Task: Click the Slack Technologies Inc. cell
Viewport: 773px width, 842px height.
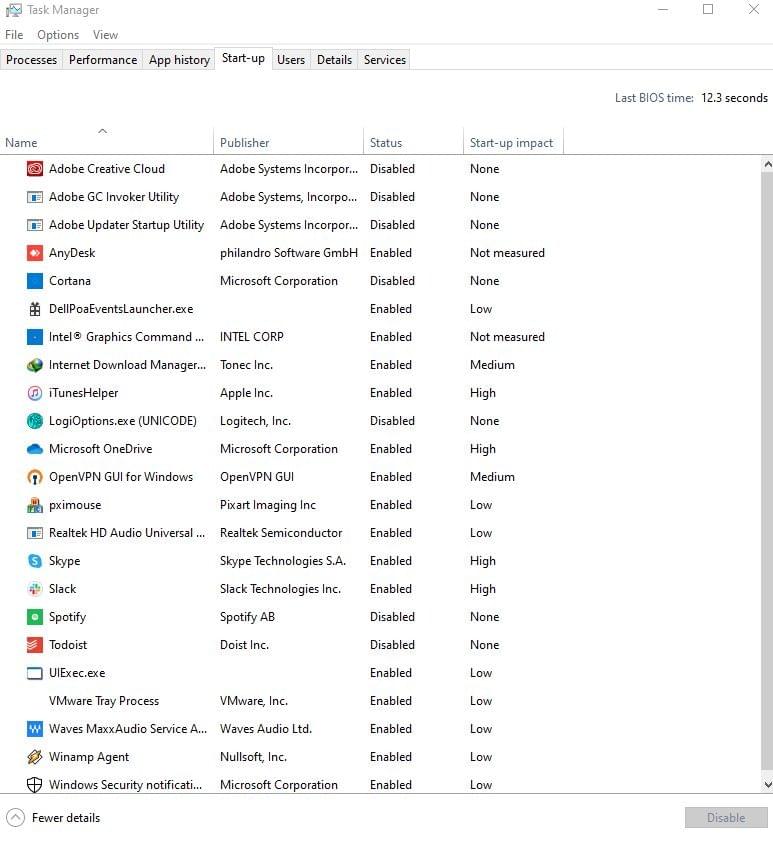Action: point(280,589)
